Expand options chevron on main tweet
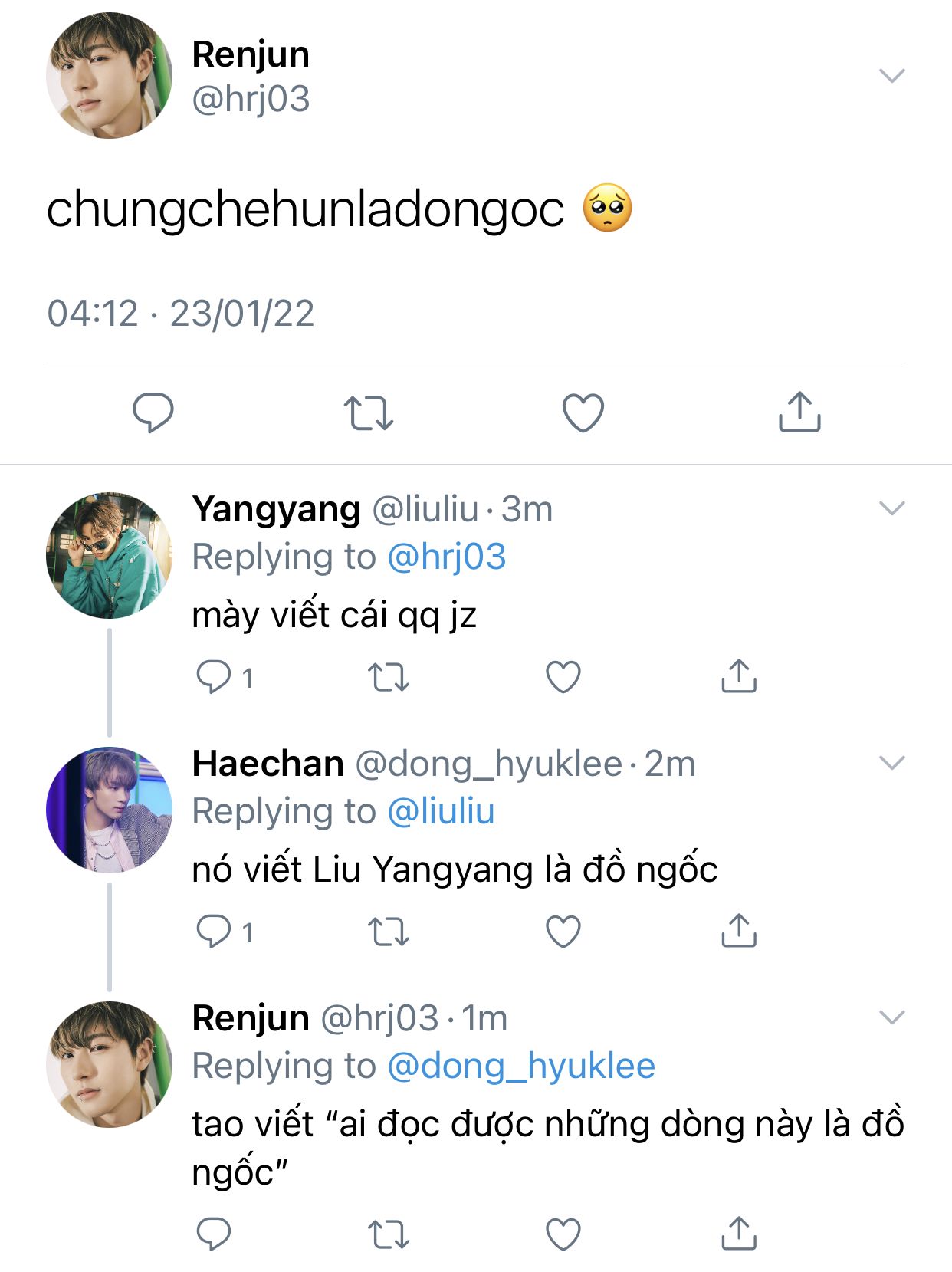The height and width of the screenshot is (1272, 952). pos(892,75)
